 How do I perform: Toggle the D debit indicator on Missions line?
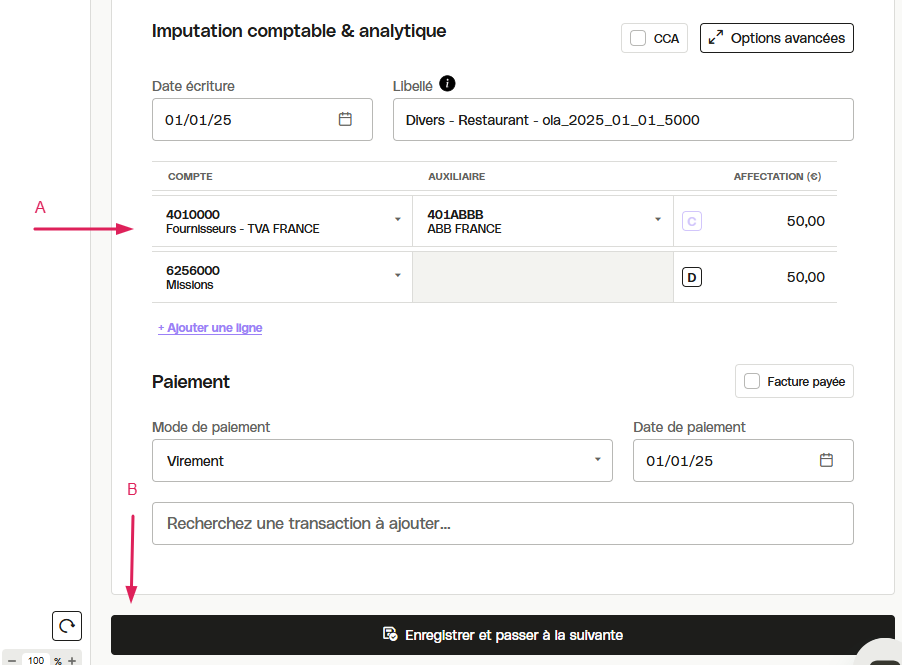tap(691, 277)
